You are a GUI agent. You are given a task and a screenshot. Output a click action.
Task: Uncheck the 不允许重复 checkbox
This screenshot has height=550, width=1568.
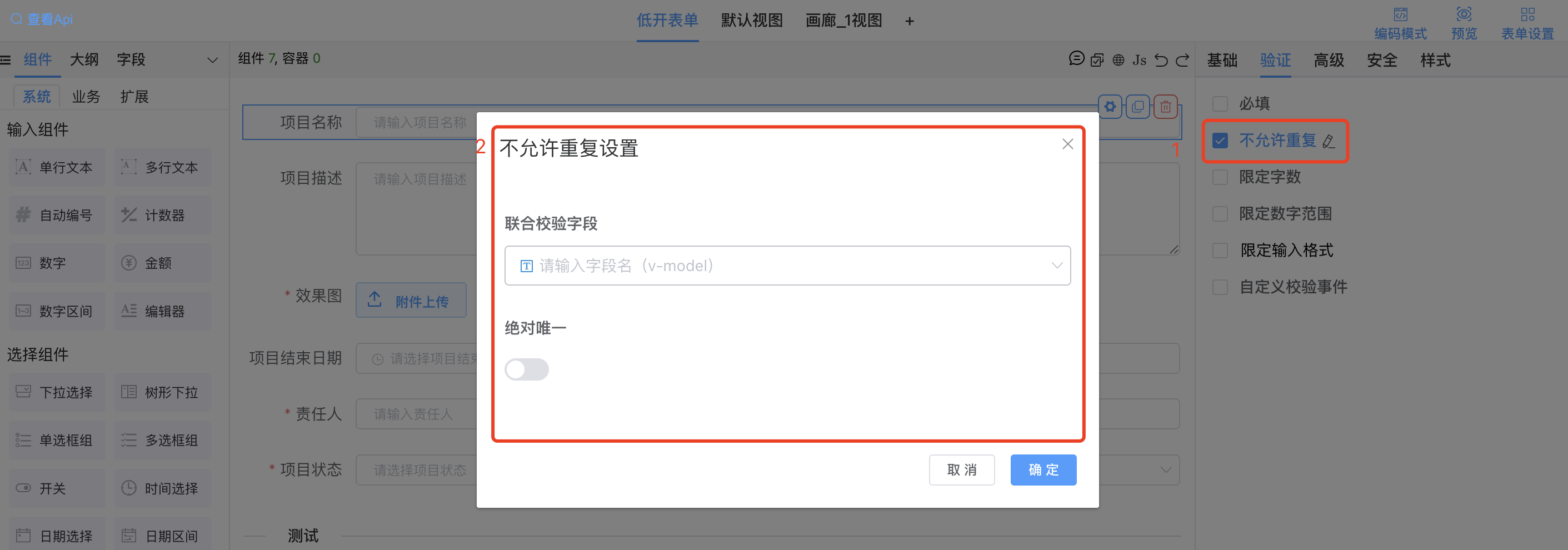[1220, 141]
